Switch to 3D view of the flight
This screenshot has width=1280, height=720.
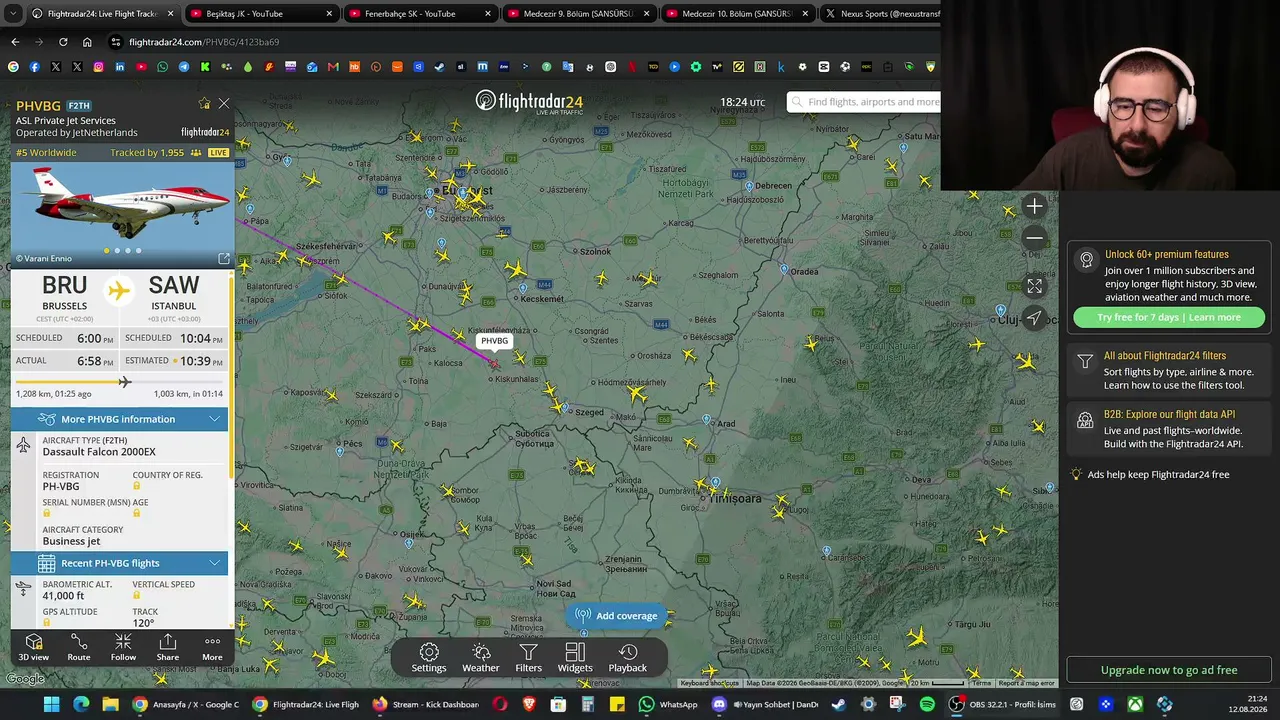[x=33, y=647]
